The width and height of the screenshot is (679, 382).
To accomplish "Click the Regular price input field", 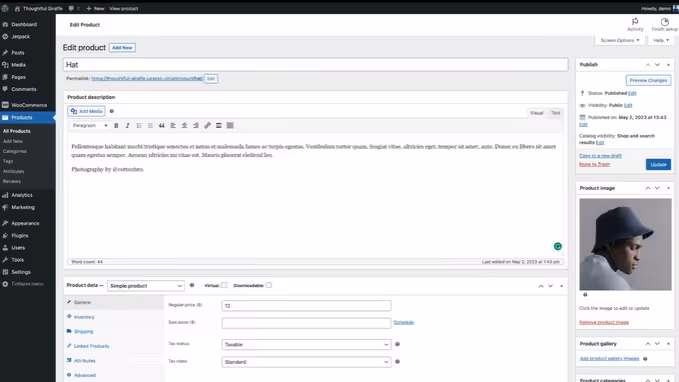I will click(x=306, y=306).
